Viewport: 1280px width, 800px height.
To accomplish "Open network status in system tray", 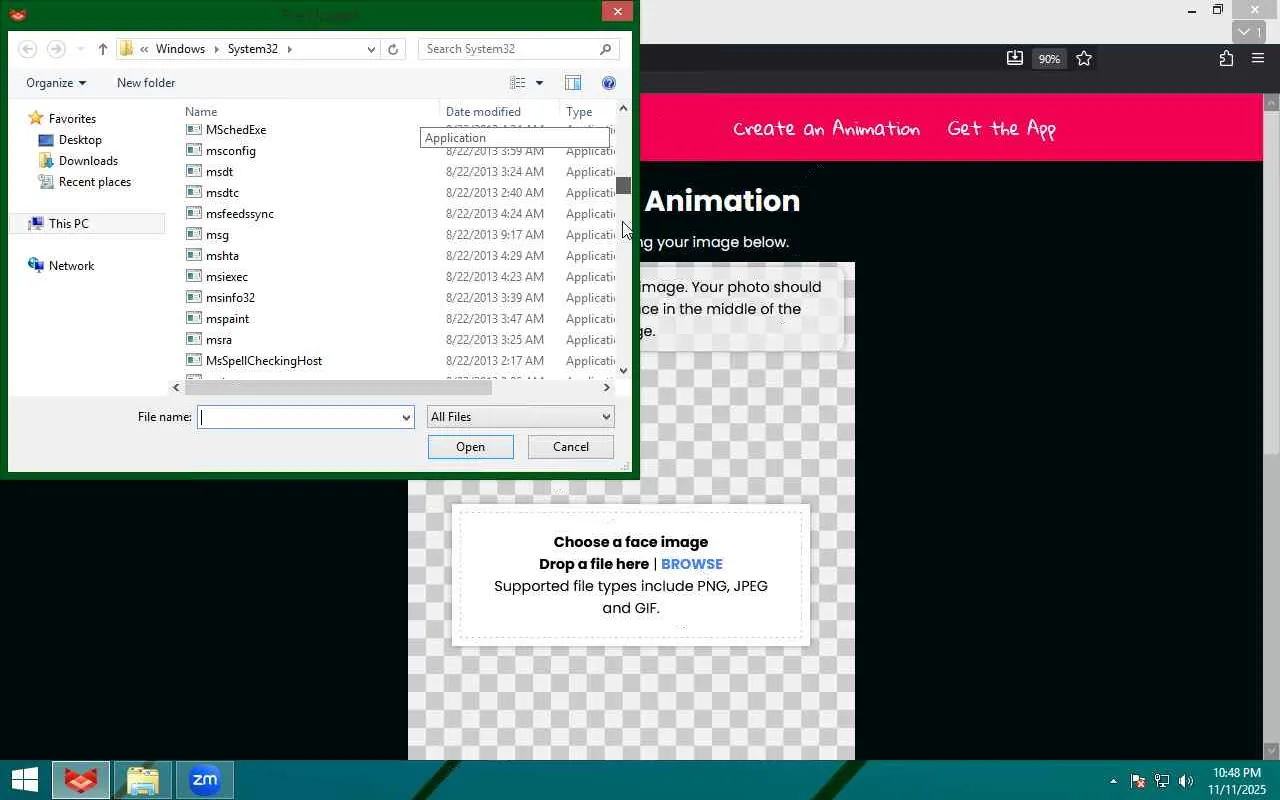I will pos(1162,781).
